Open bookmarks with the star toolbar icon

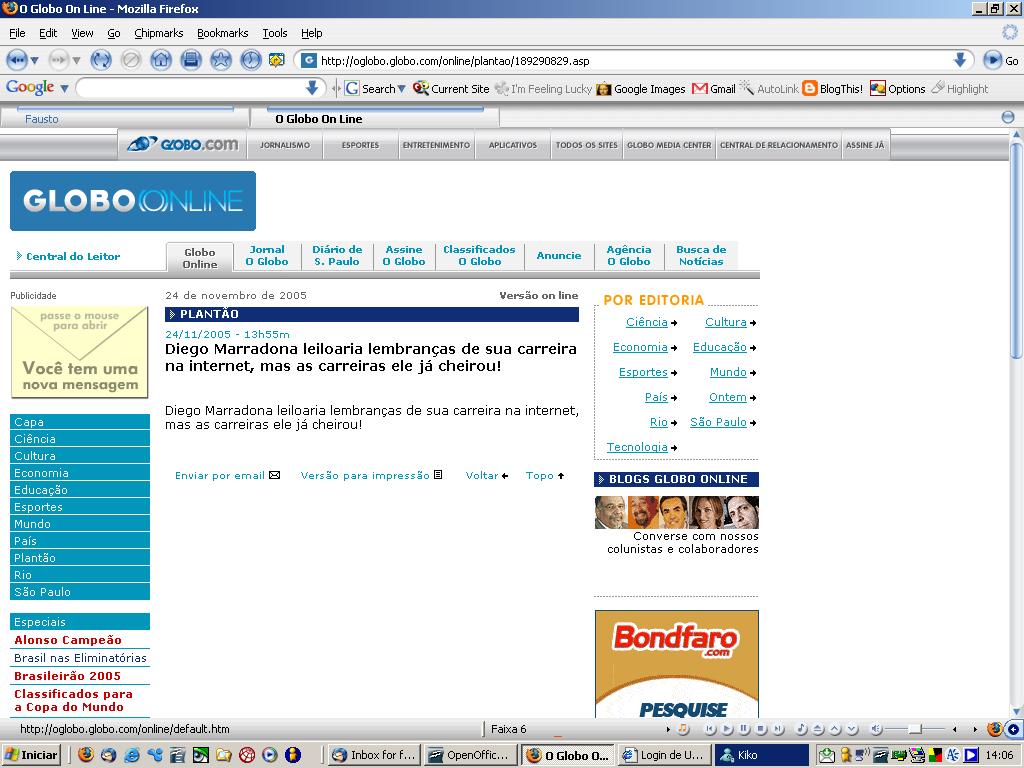pos(221,61)
